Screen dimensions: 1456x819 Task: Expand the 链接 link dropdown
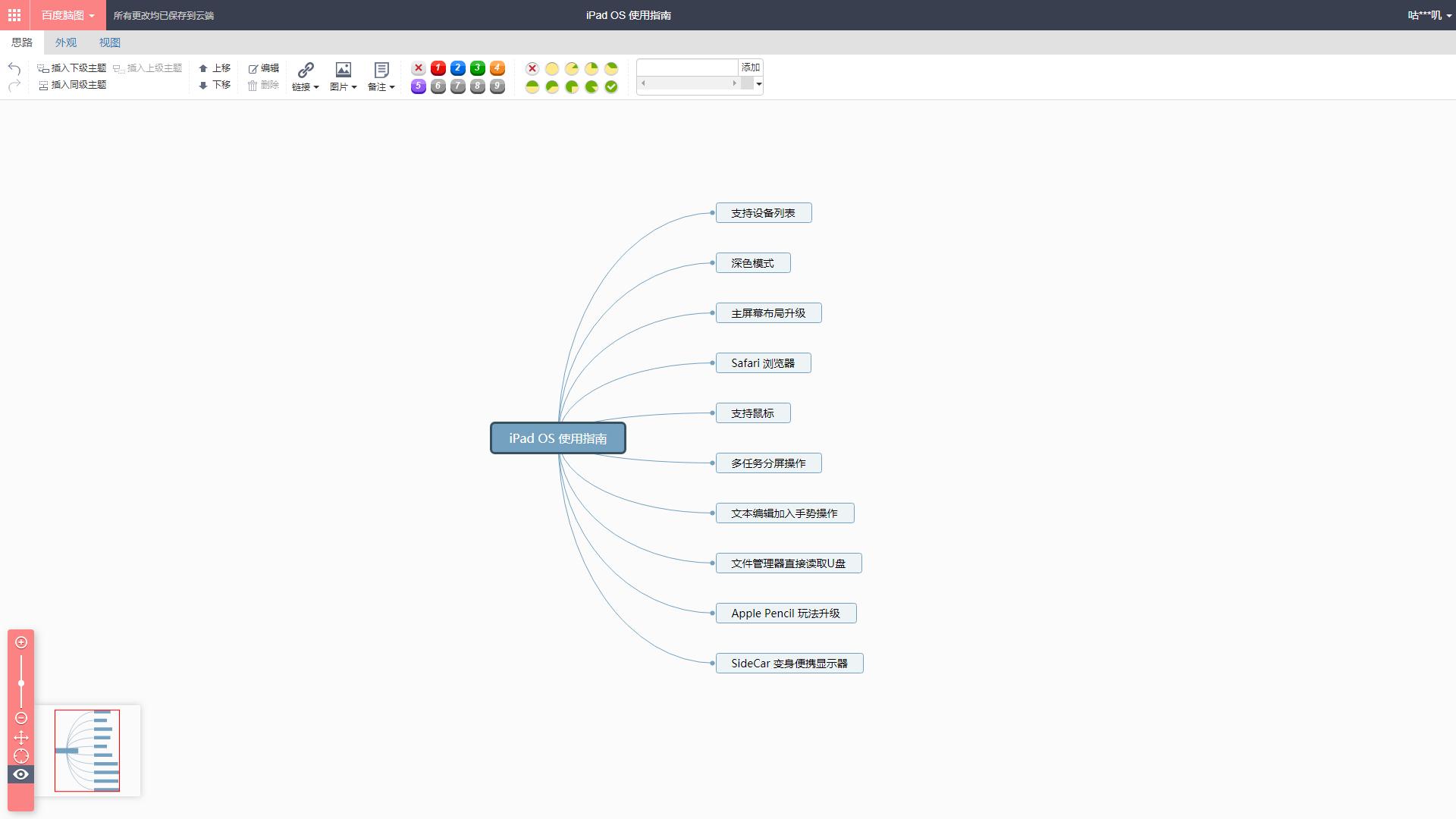click(x=306, y=86)
